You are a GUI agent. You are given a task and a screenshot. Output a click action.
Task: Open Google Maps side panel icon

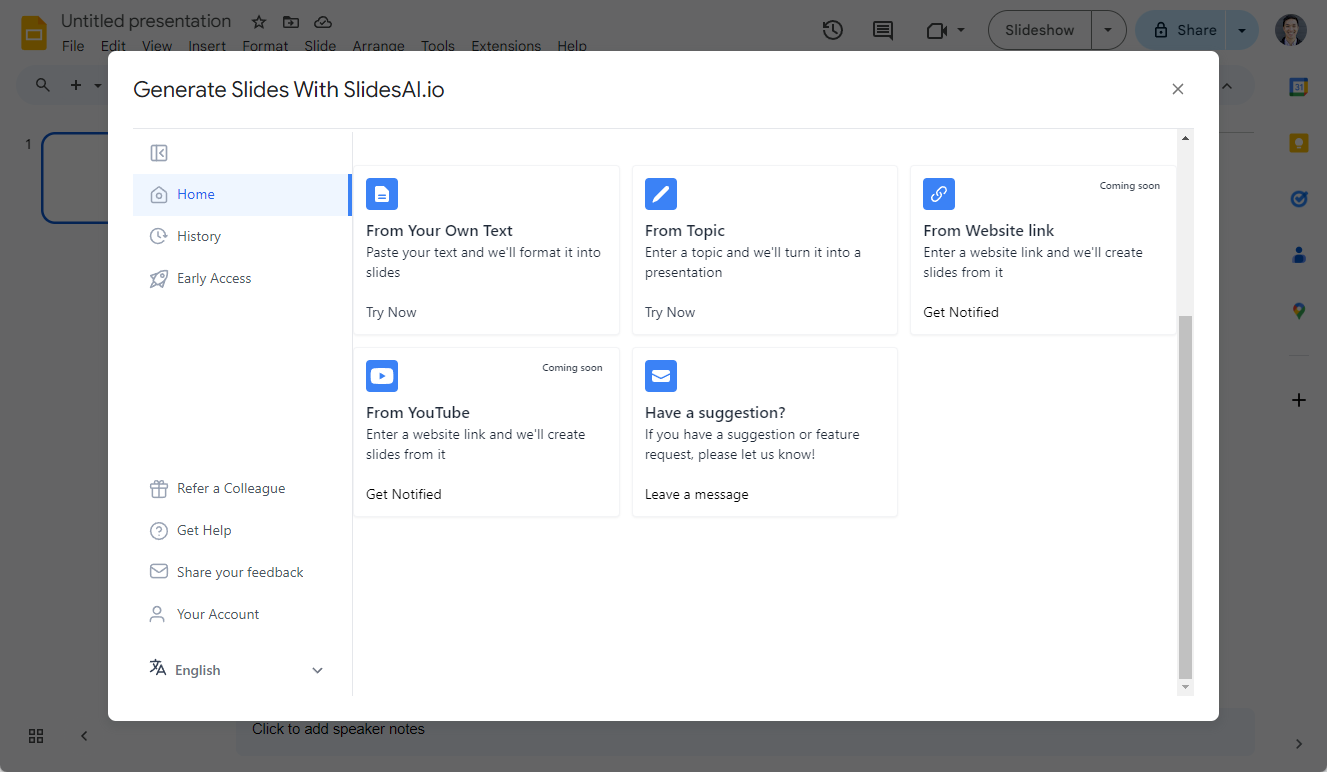pyautogui.click(x=1299, y=311)
